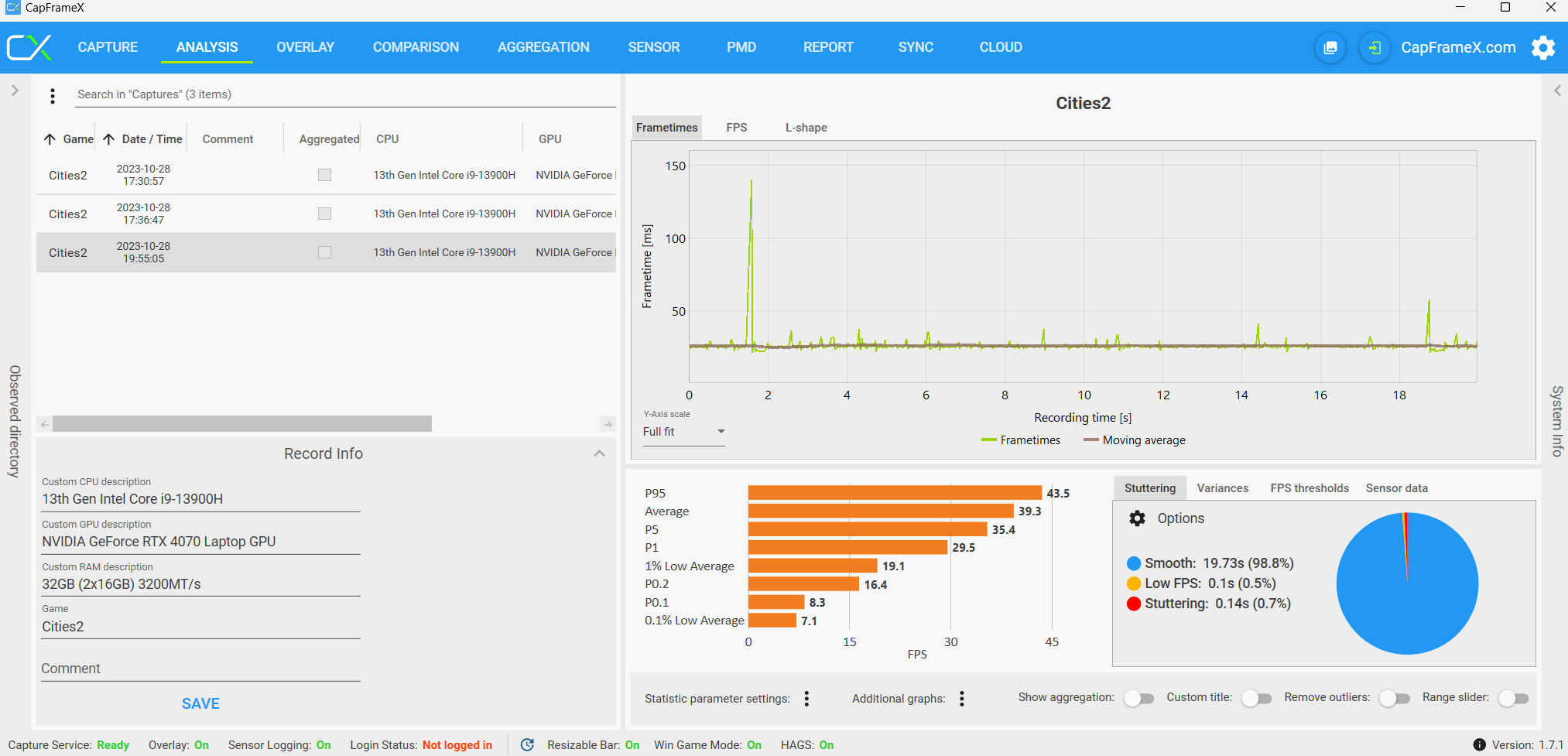Screen dimensions: 1568x756
Task: Select the Cities2 capture from 17:36:47
Action: 326,214
